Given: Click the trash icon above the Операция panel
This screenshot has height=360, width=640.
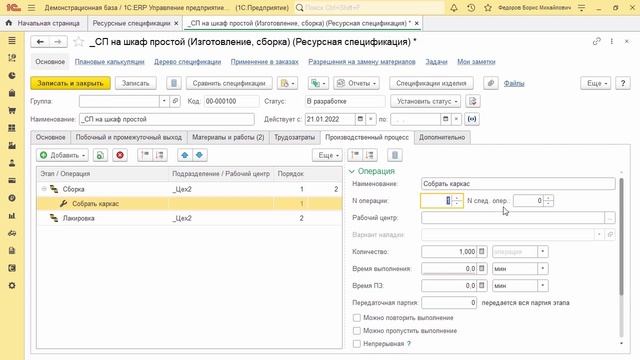Looking at the screenshot, I should click(395, 155).
